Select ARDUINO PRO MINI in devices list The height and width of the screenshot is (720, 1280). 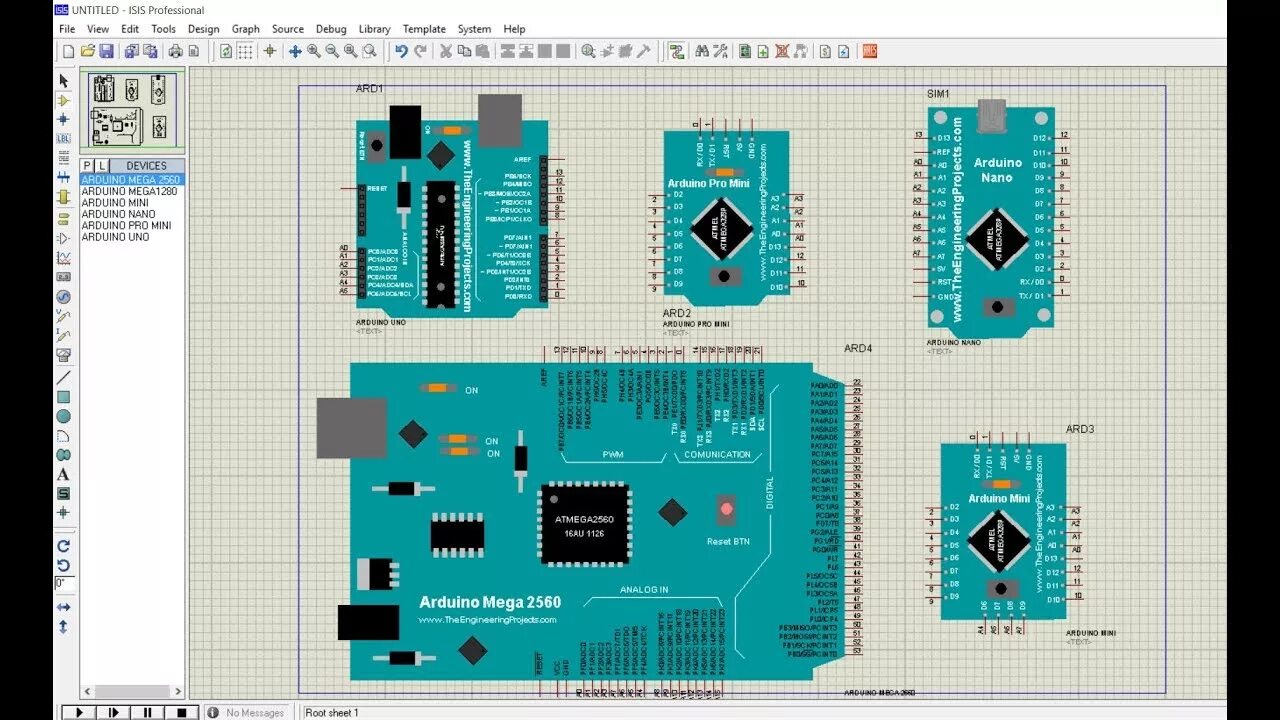pos(132,225)
